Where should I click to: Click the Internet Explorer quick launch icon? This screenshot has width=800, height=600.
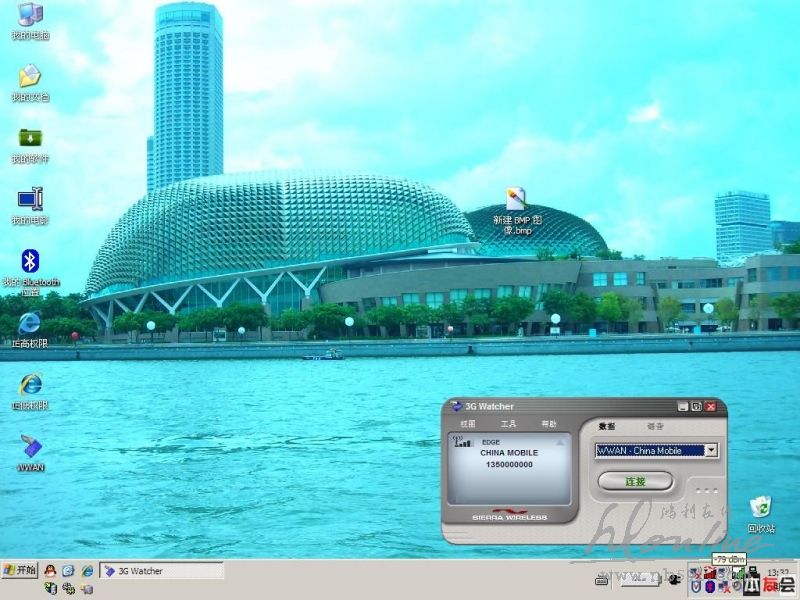[x=87, y=570]
